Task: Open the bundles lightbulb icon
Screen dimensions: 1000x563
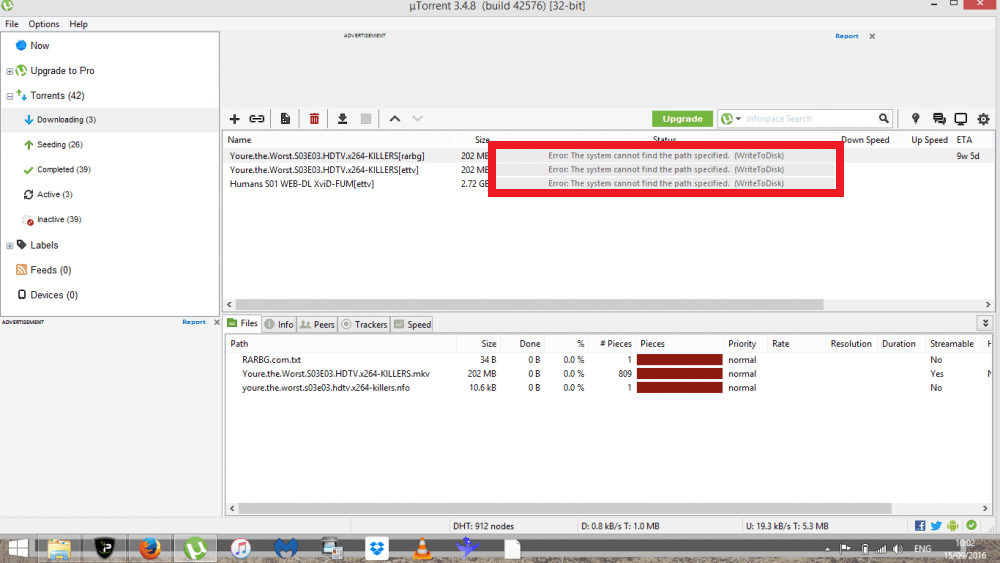Action: pyautogui.click(x=915, y=119)
